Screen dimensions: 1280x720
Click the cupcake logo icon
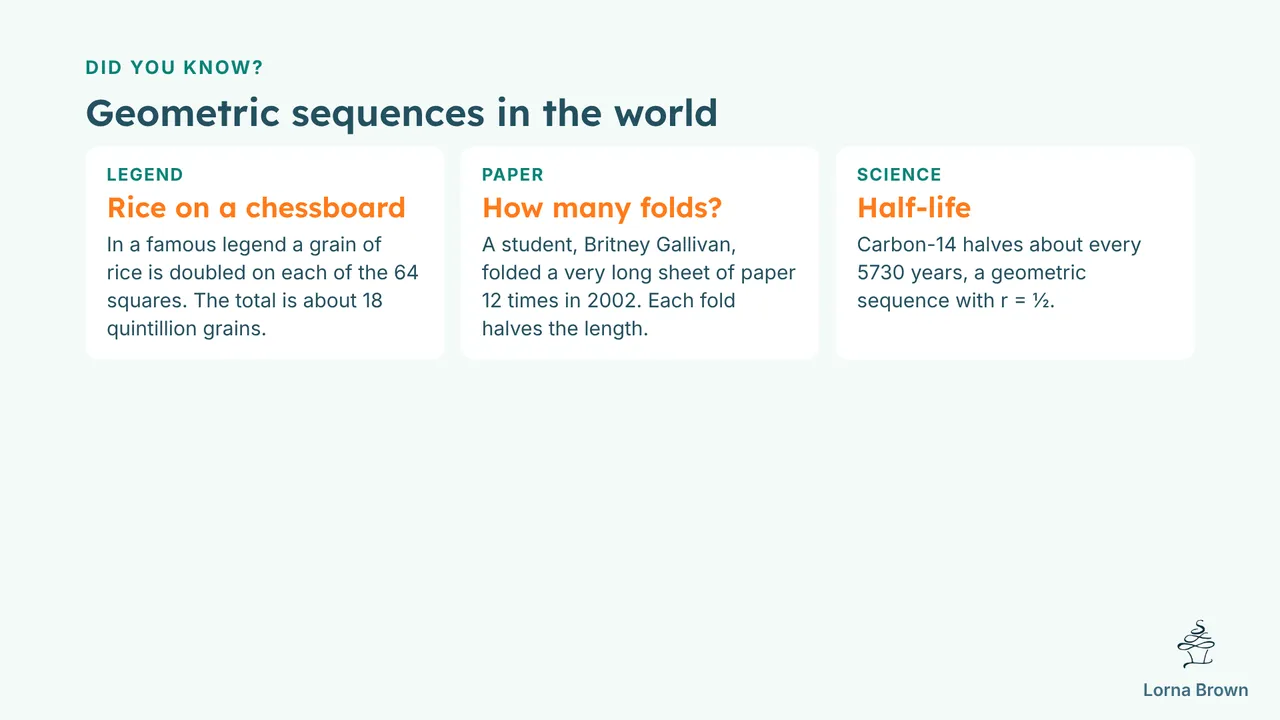pos(1196,644)
